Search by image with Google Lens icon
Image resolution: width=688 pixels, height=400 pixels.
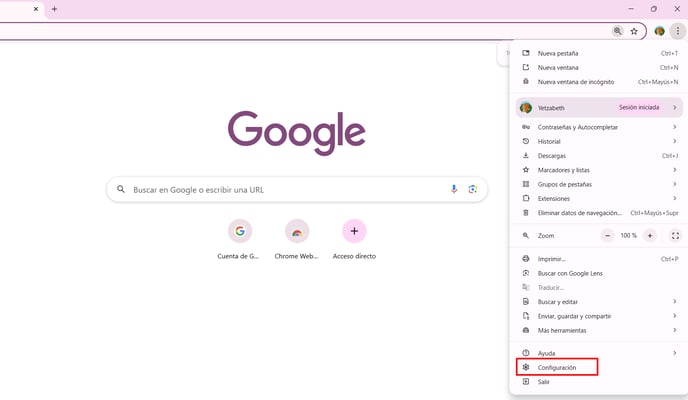click(473, 189)
